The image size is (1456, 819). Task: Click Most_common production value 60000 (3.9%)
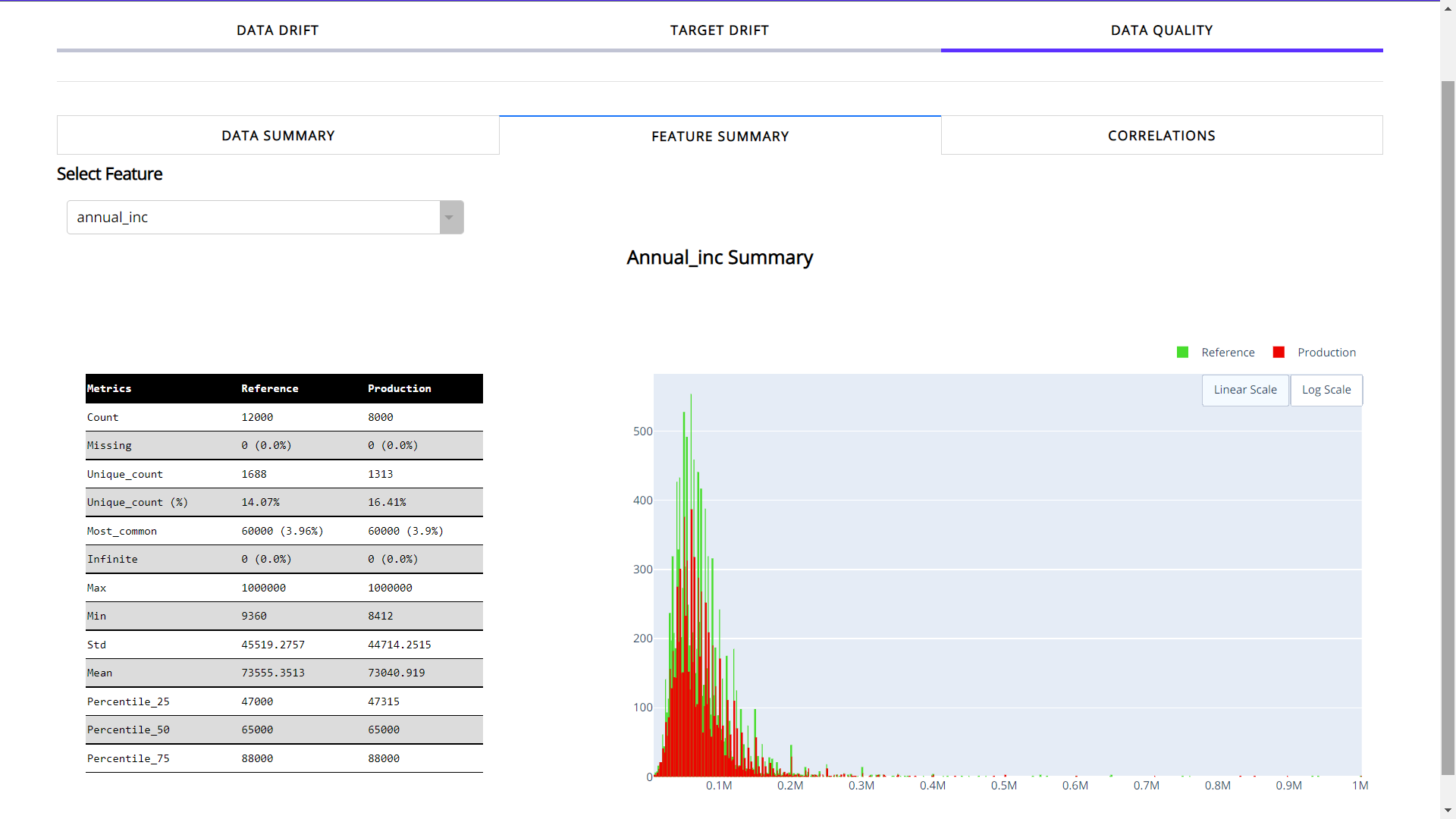(x=406, y=531)
